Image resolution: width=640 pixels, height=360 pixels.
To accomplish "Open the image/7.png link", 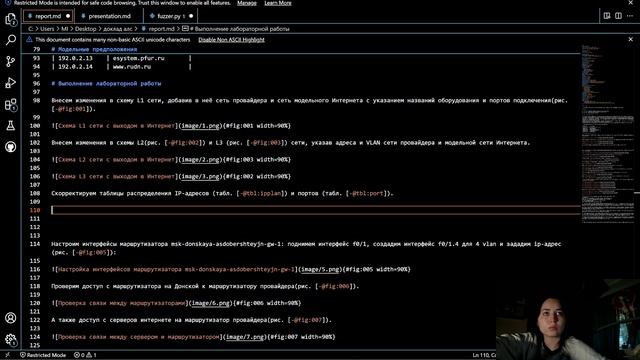I will click(245, 337).
